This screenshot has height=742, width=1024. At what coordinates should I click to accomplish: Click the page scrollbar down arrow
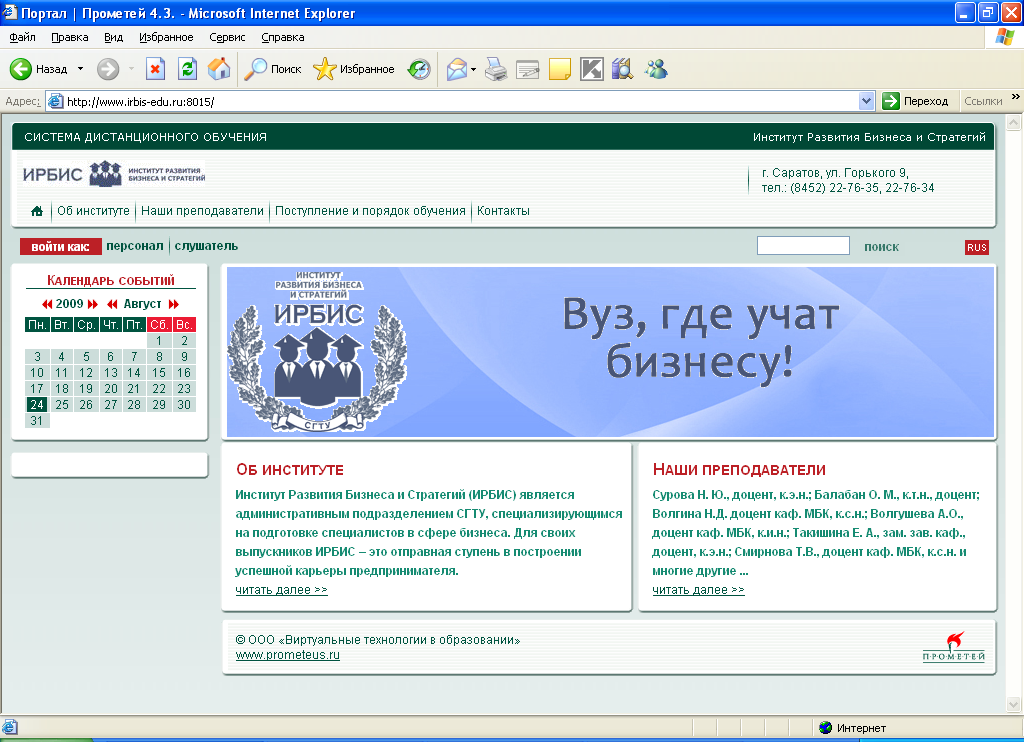(x=1014, y=704)
